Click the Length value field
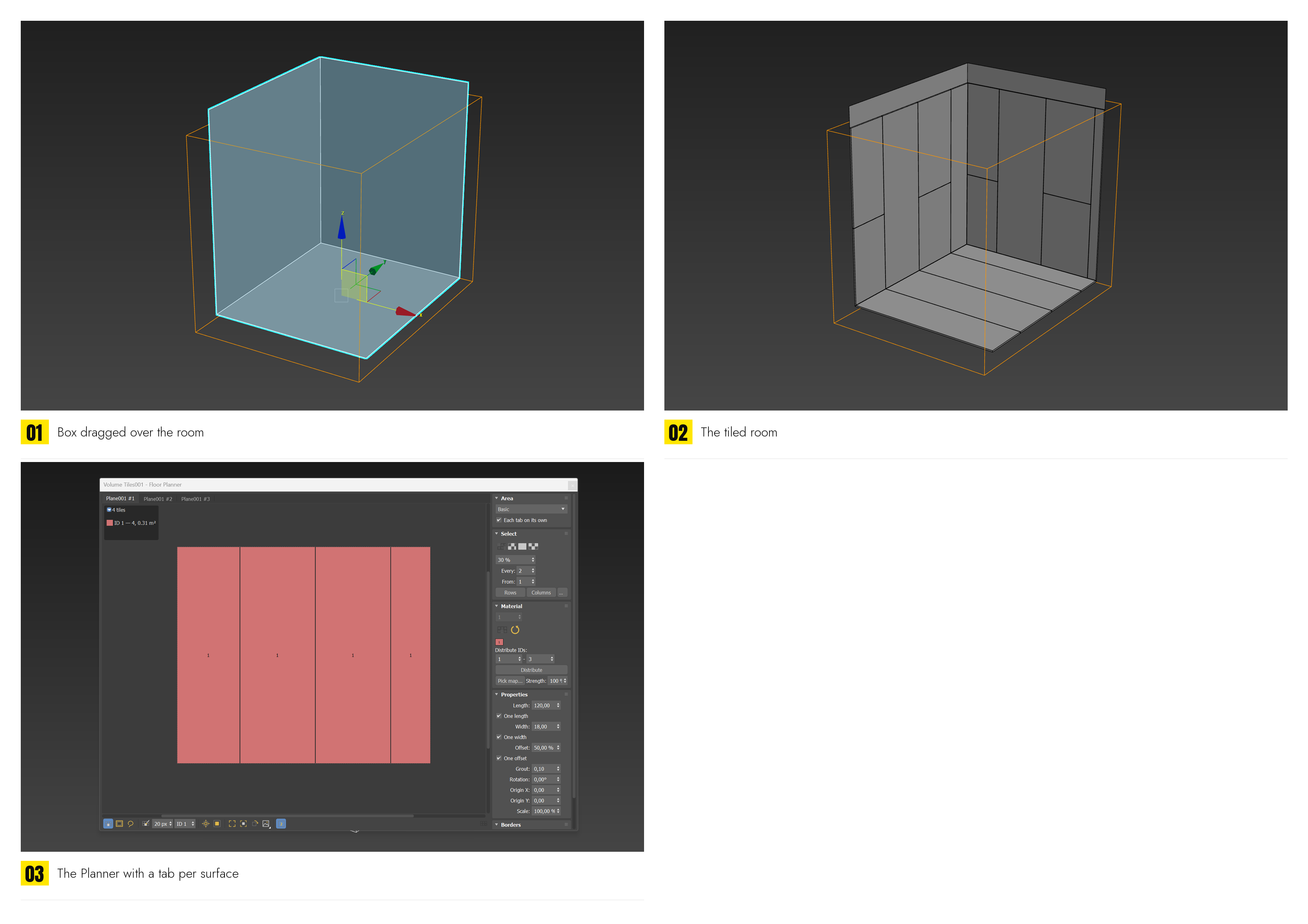Image resolution: width=1308 pixels, height=924 pixels. tap(546, 705)
